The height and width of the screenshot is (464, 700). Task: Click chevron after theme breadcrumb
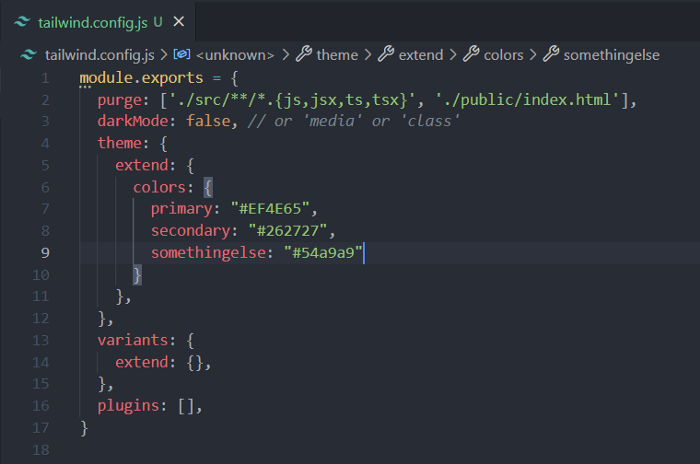coord(368,55)
